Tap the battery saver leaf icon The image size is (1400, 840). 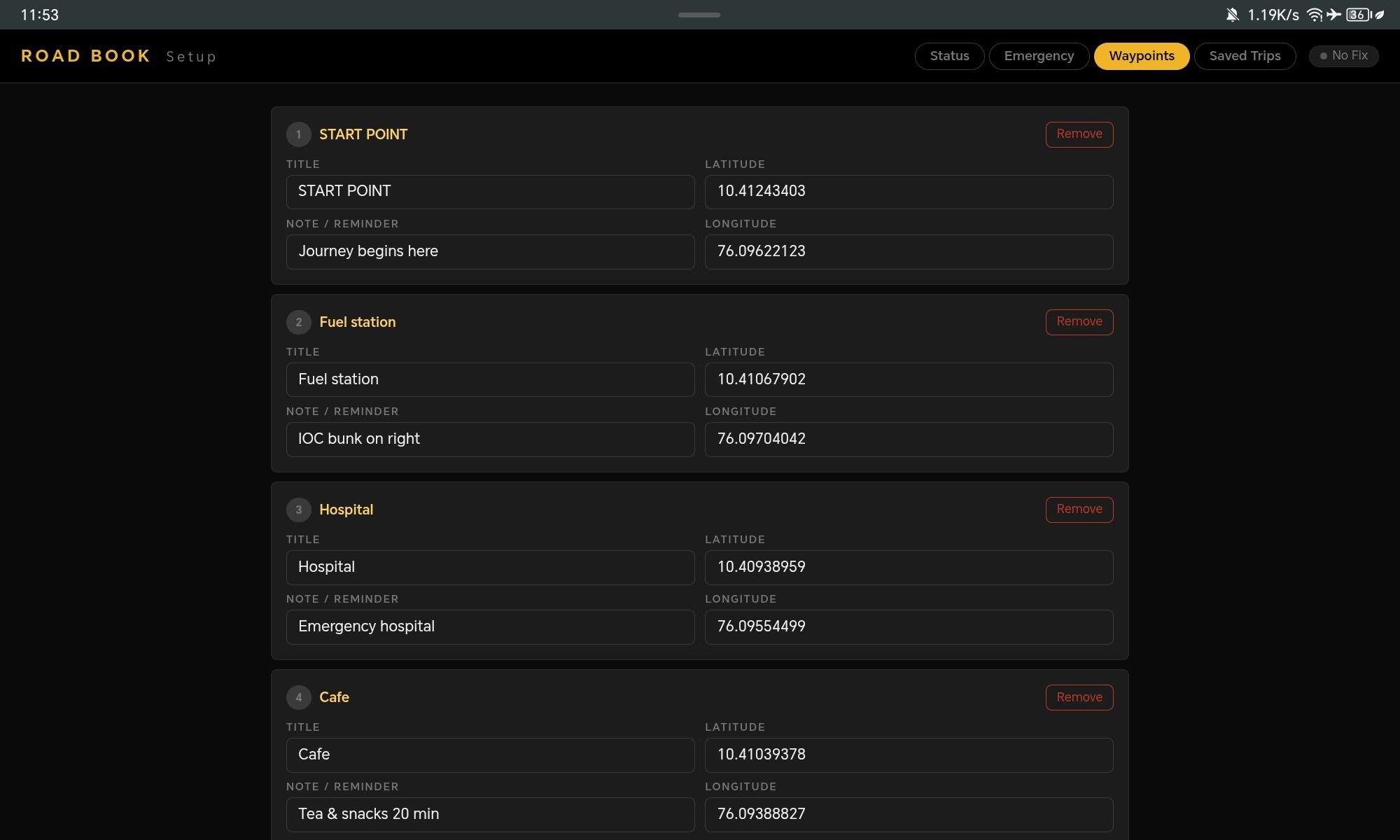(x=1380, y=15)
